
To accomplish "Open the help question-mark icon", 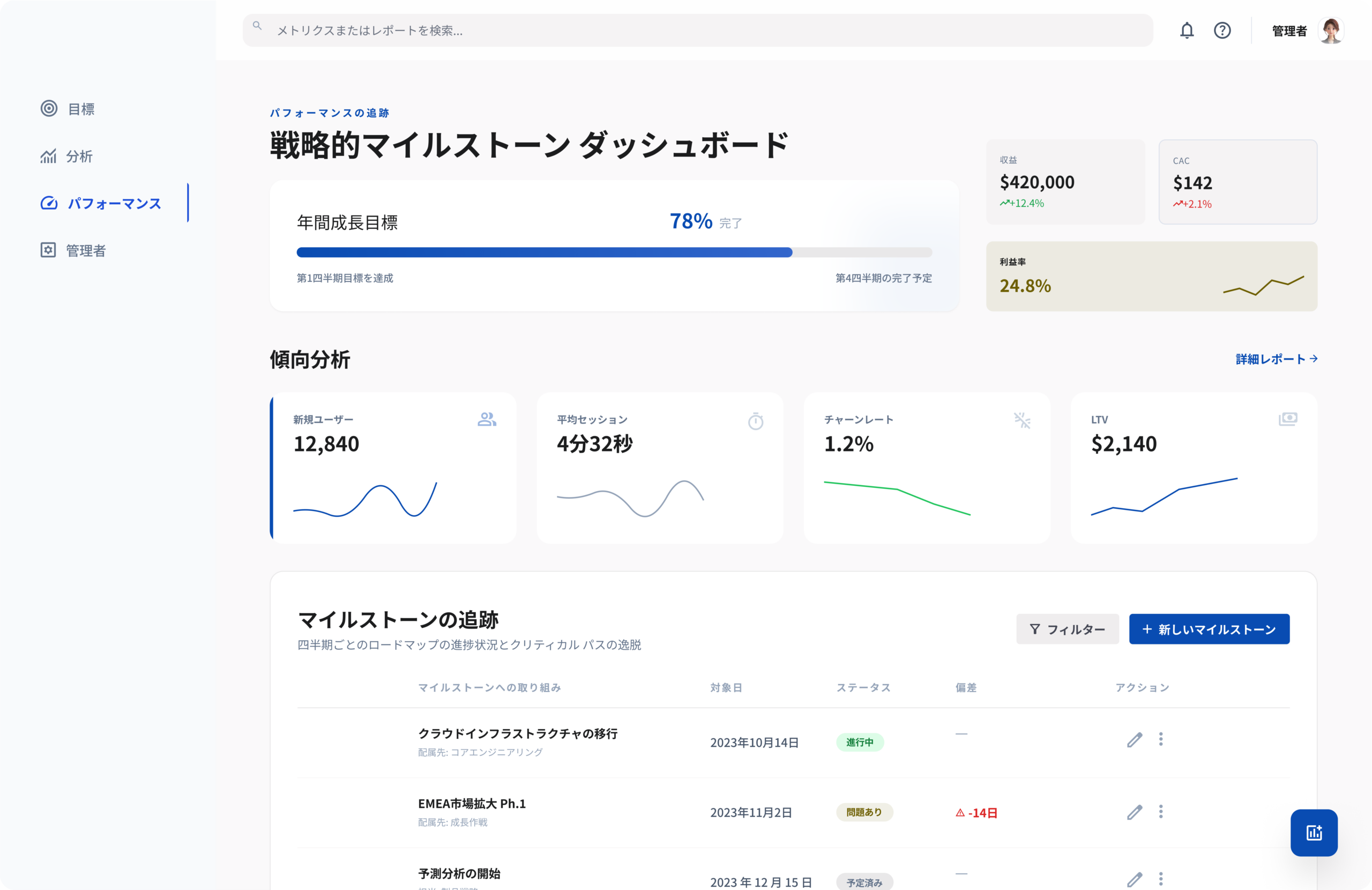I will click(x=1222, y=31).
